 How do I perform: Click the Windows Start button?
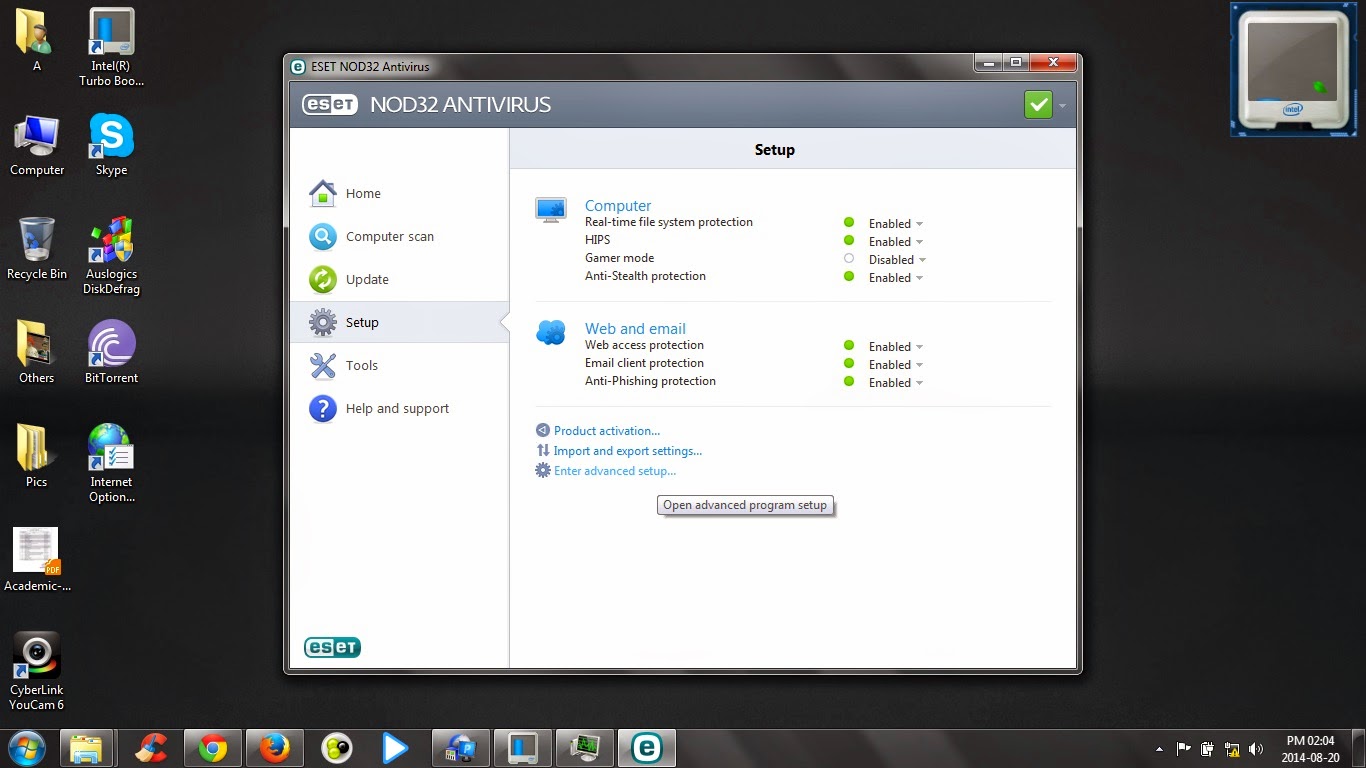click(26, 747)
